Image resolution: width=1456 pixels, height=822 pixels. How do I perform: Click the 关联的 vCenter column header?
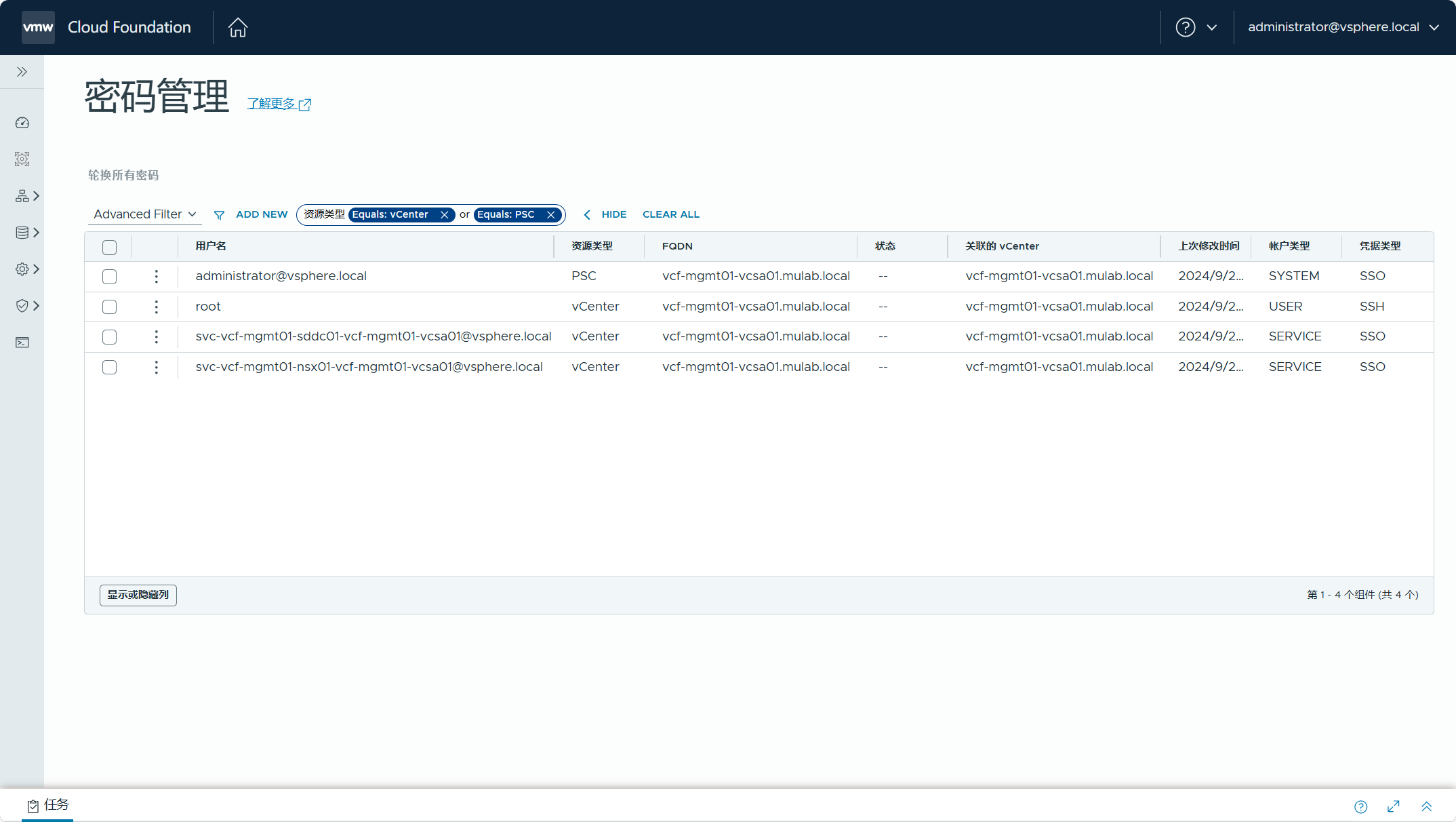click(x=1003, y=246)
